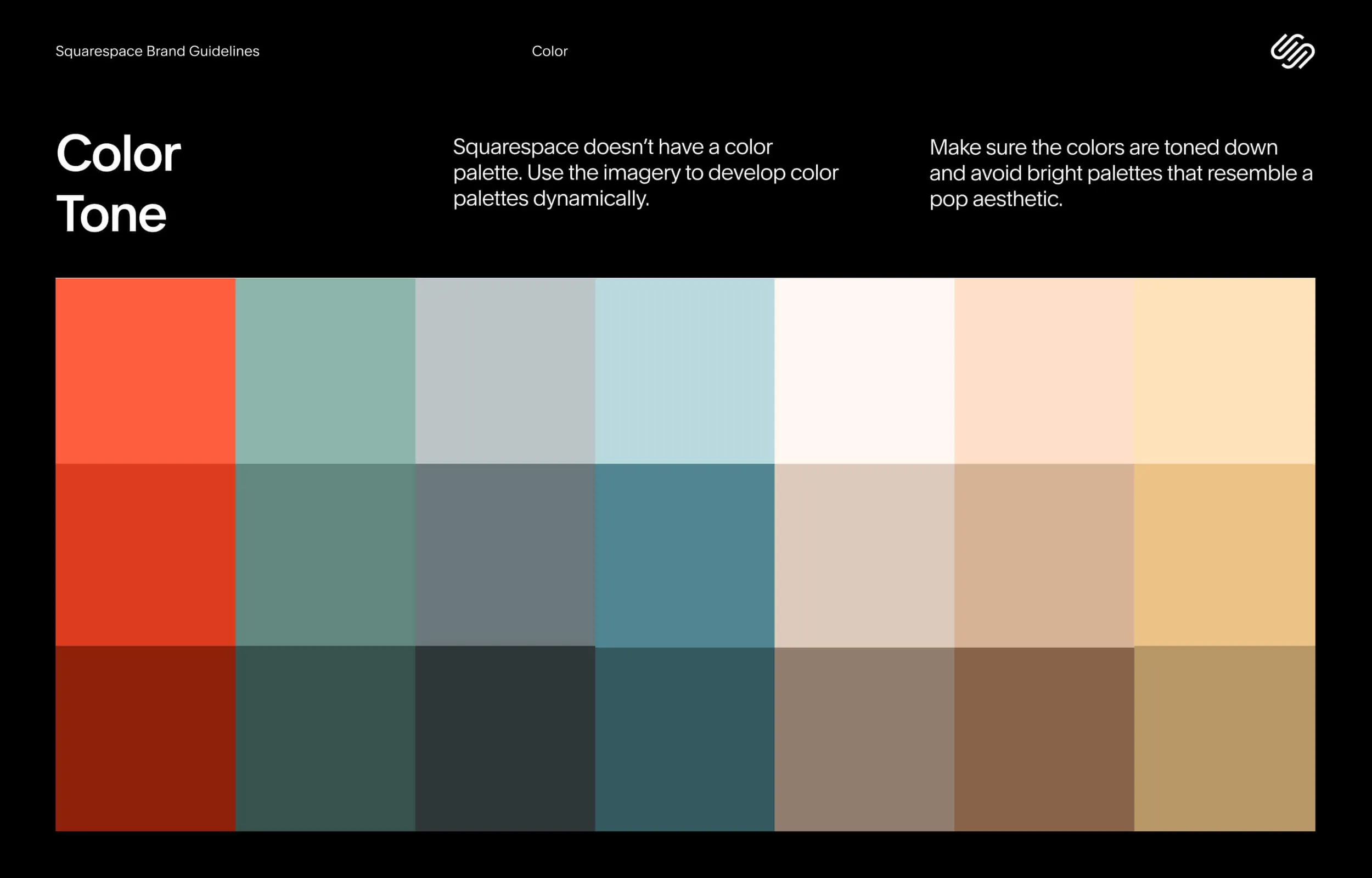The height and width of the screenshot is (878, 1372).
Task: Click the Squarespace Brand Guidelines header text
Action: [158, 52]
